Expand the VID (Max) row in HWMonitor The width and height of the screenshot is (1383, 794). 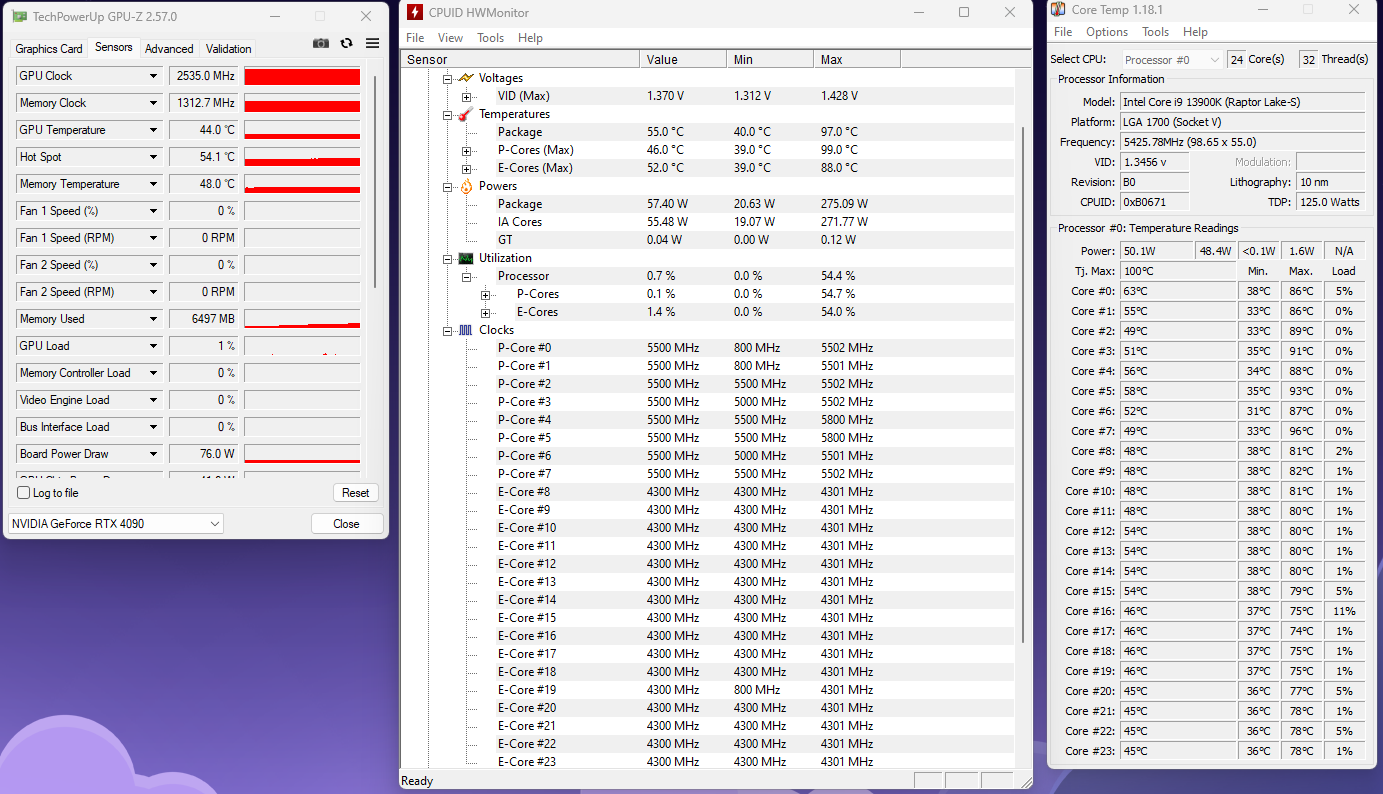466,96
